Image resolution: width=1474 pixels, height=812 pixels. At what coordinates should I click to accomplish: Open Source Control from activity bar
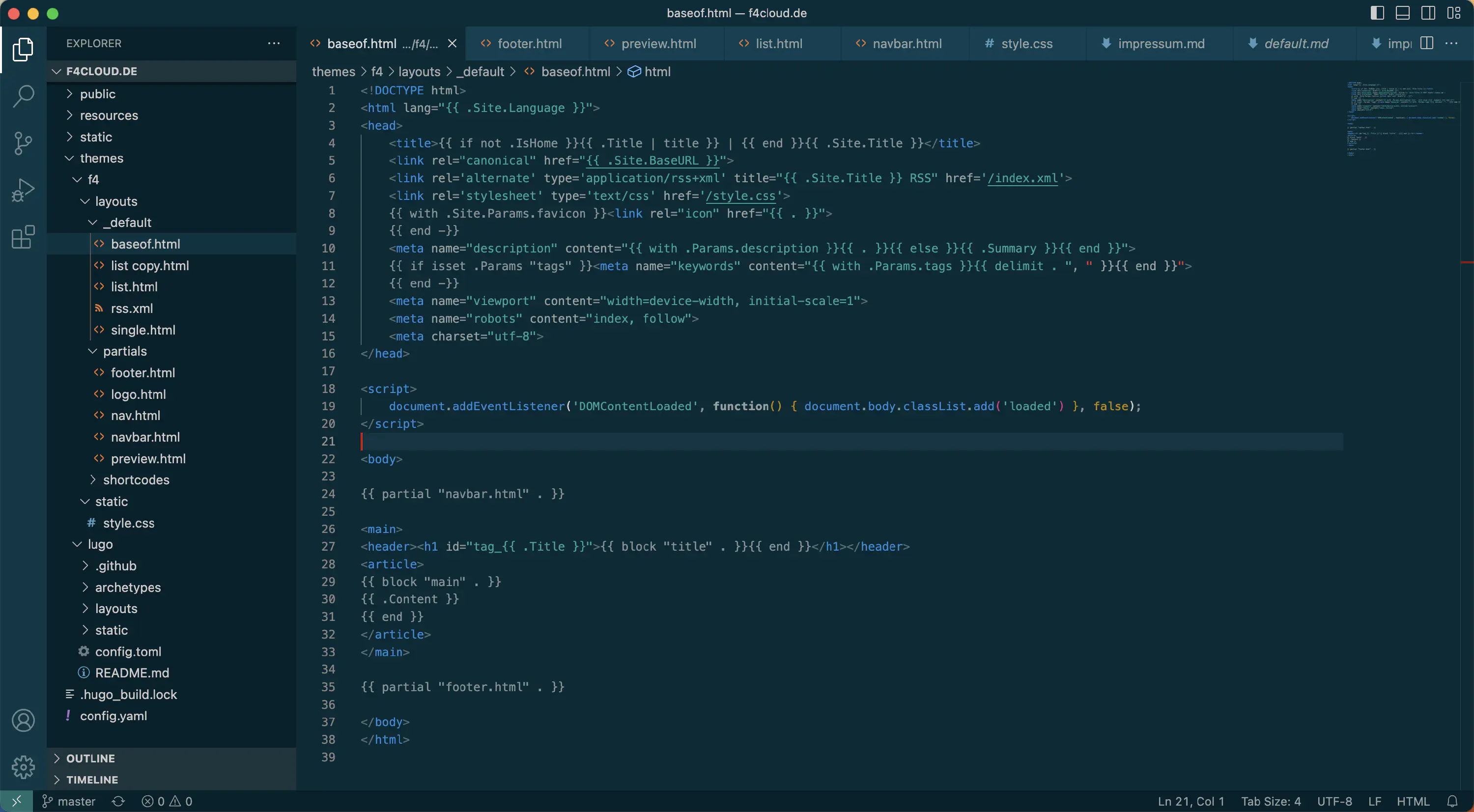[x=24, y=143]
